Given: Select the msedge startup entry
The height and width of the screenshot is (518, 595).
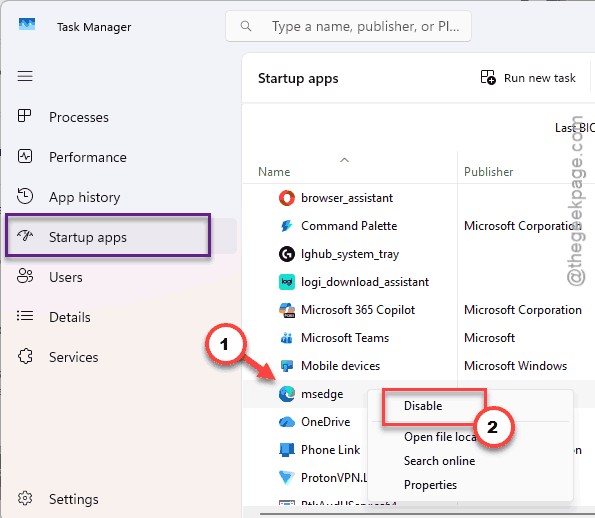Looking at the screenshot, I should (x=322, y=394).
